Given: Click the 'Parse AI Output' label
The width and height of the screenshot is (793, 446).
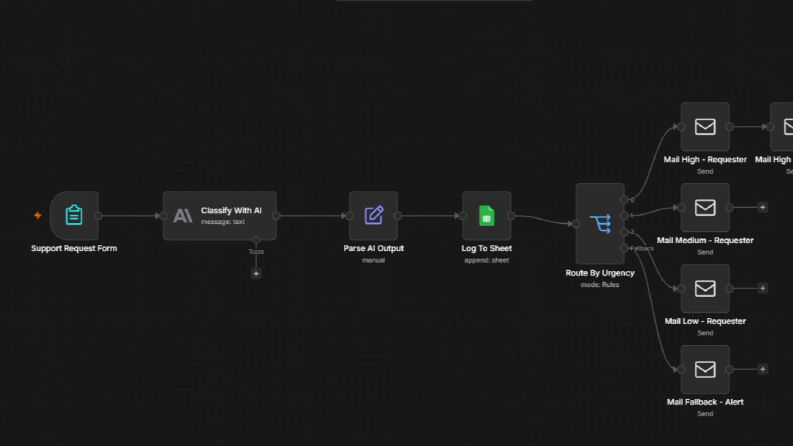Looking at the screenshot, I should [x=373, y=248].
